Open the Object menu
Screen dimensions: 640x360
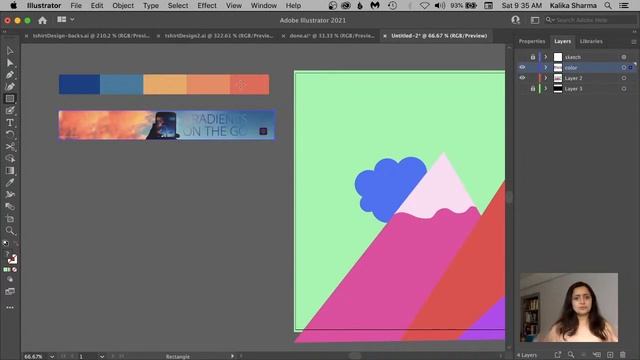tap(123, 6)
